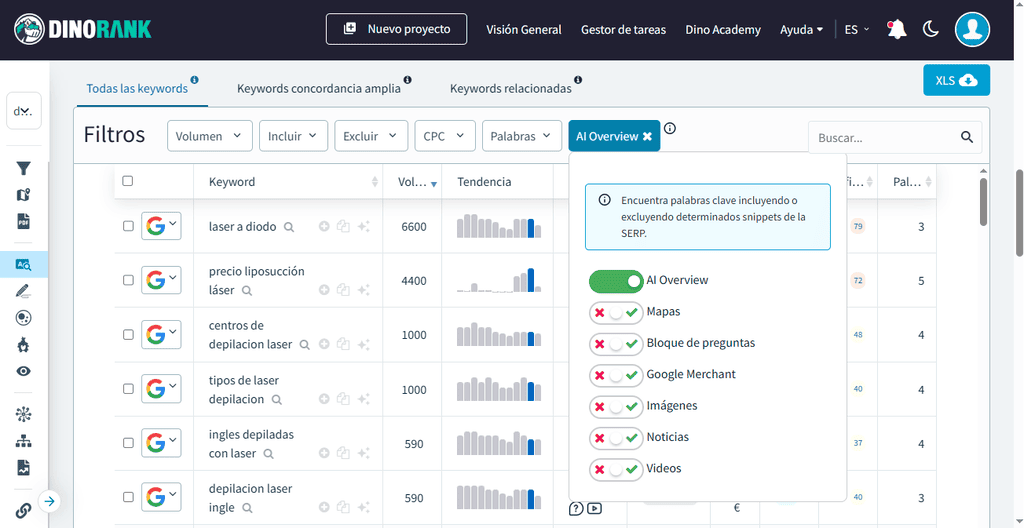The width and height of the screenshot is (1024, 528).
Task: Open Keywords concordancia amplia tab
Action: tap(318, 88)
